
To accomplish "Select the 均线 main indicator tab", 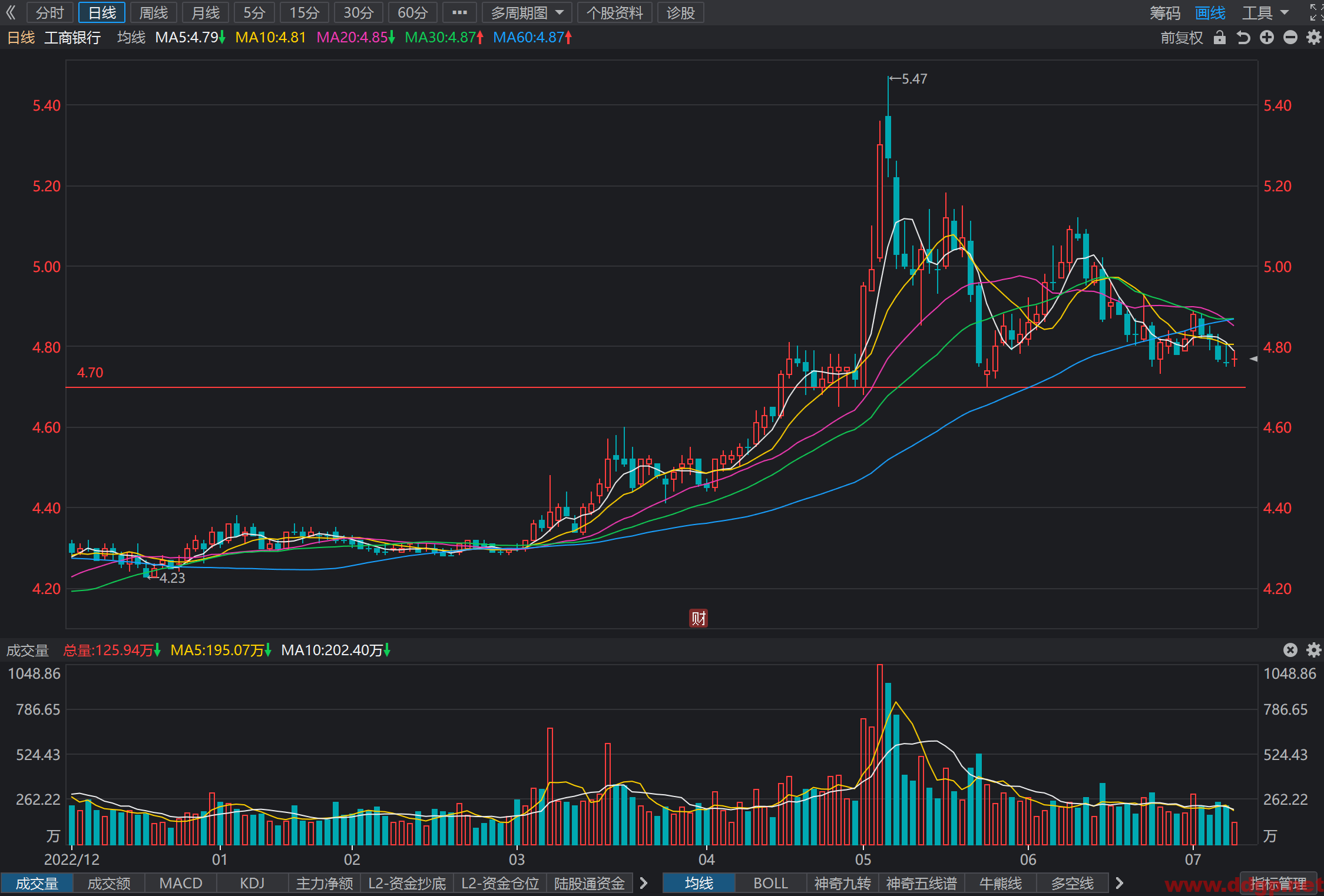I will [x=699, y=883].
